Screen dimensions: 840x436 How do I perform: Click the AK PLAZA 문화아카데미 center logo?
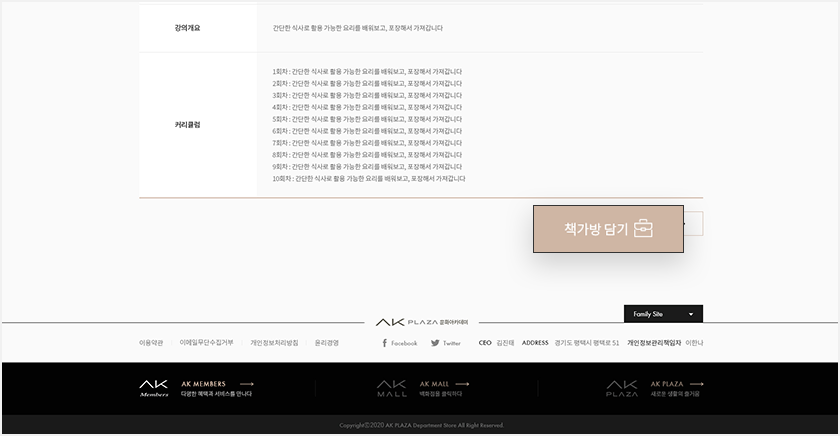click(x=422, y=322)
